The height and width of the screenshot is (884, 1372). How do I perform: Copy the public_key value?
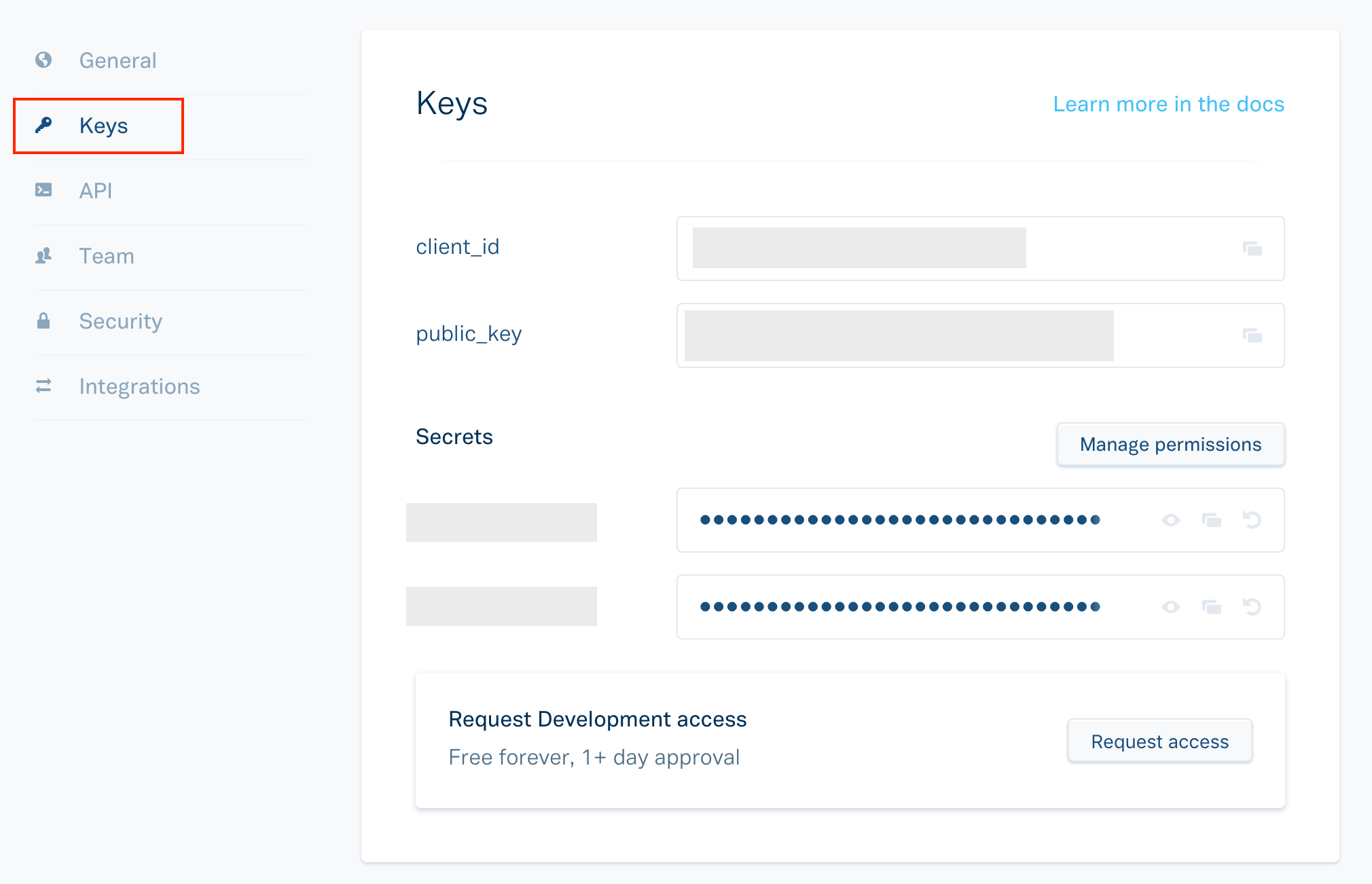[1252, 335]
